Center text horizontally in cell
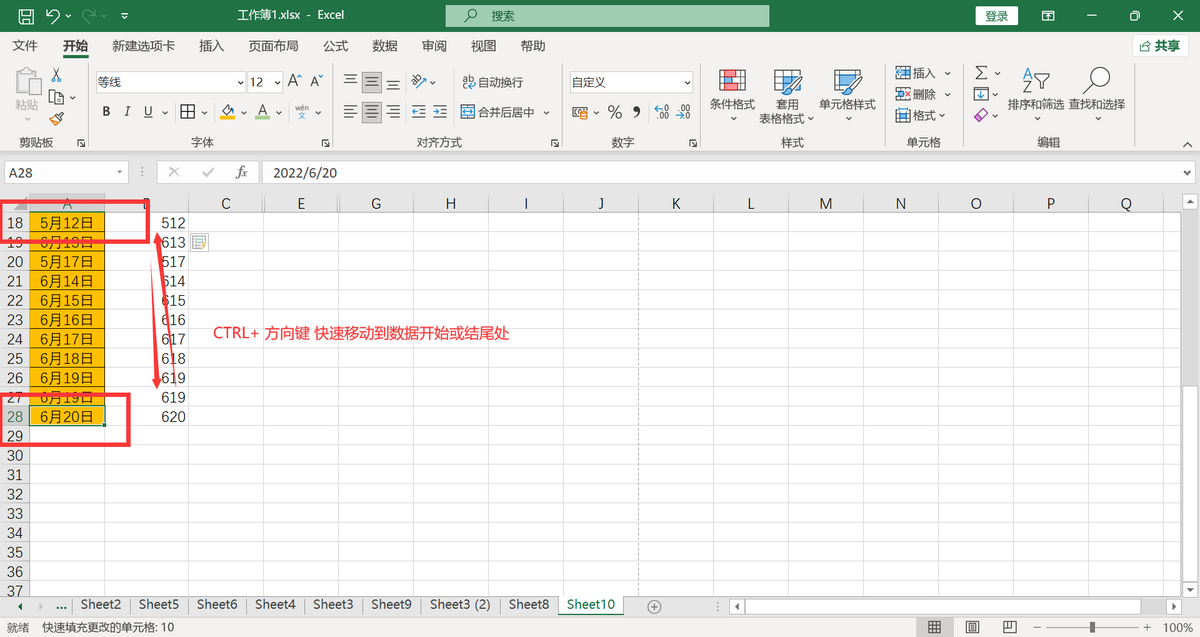 (372, 112)
